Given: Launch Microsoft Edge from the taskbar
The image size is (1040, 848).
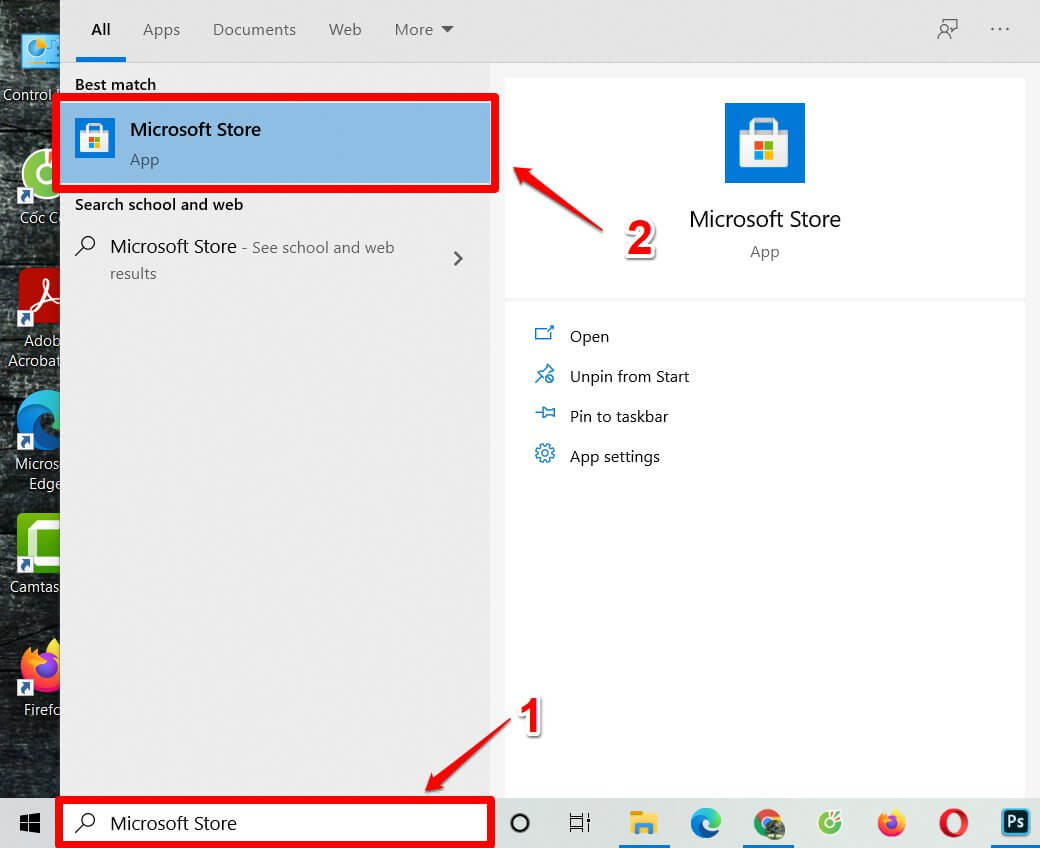Looking at the screenshot, I should click(706, 823).
